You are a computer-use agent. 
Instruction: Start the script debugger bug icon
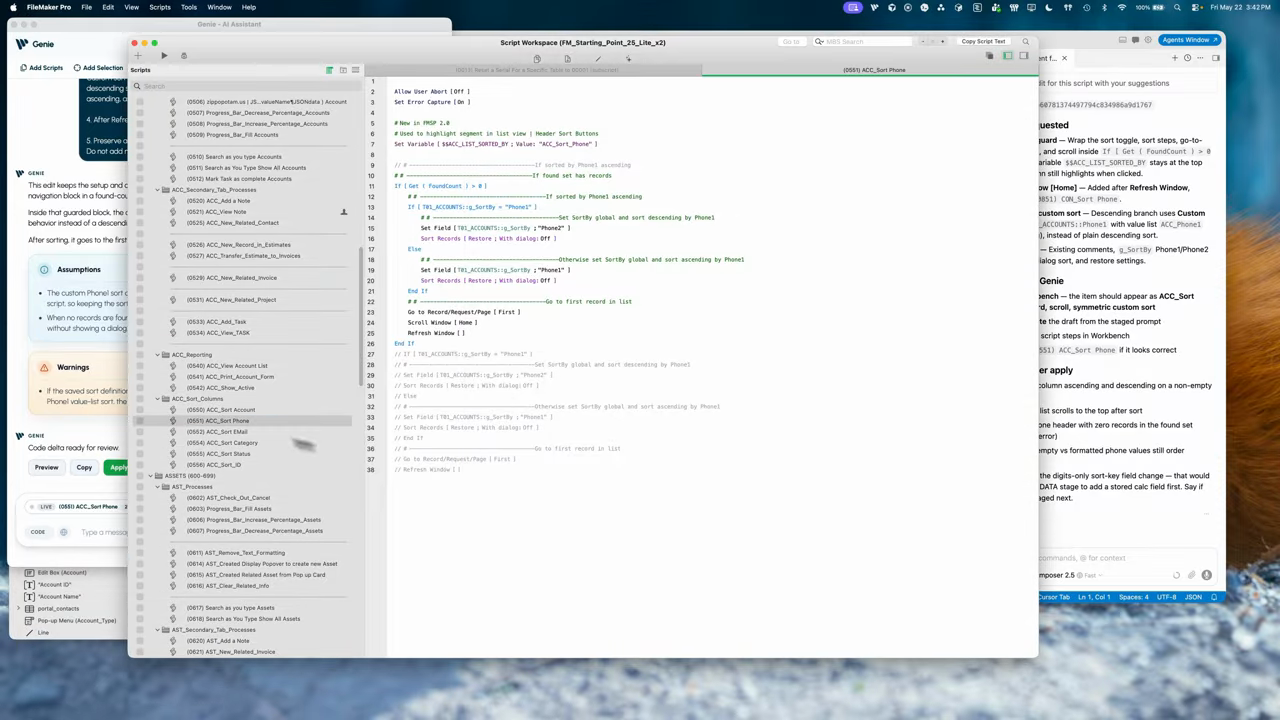point(184,56)
